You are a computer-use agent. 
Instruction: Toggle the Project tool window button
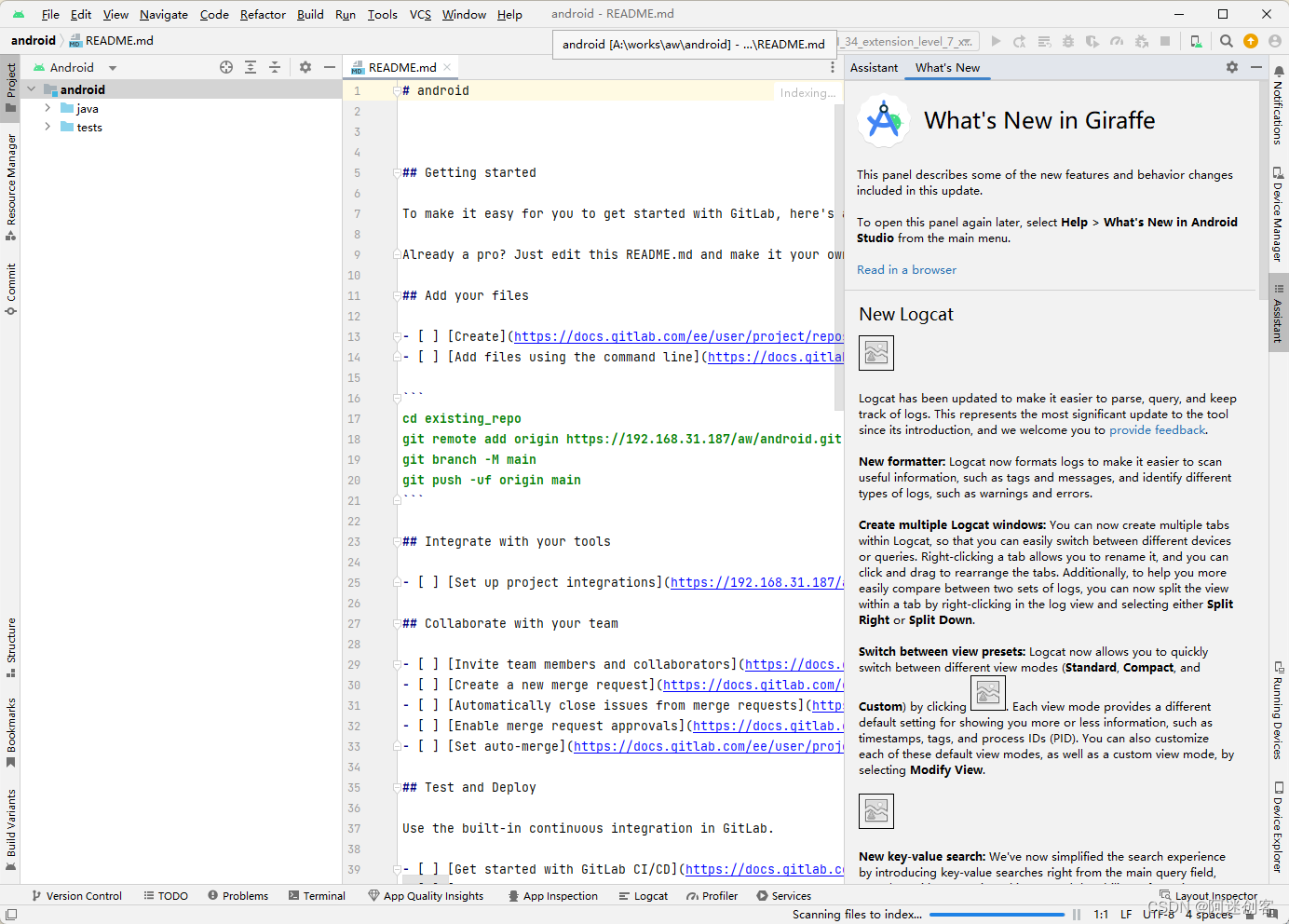click(10, 88)
